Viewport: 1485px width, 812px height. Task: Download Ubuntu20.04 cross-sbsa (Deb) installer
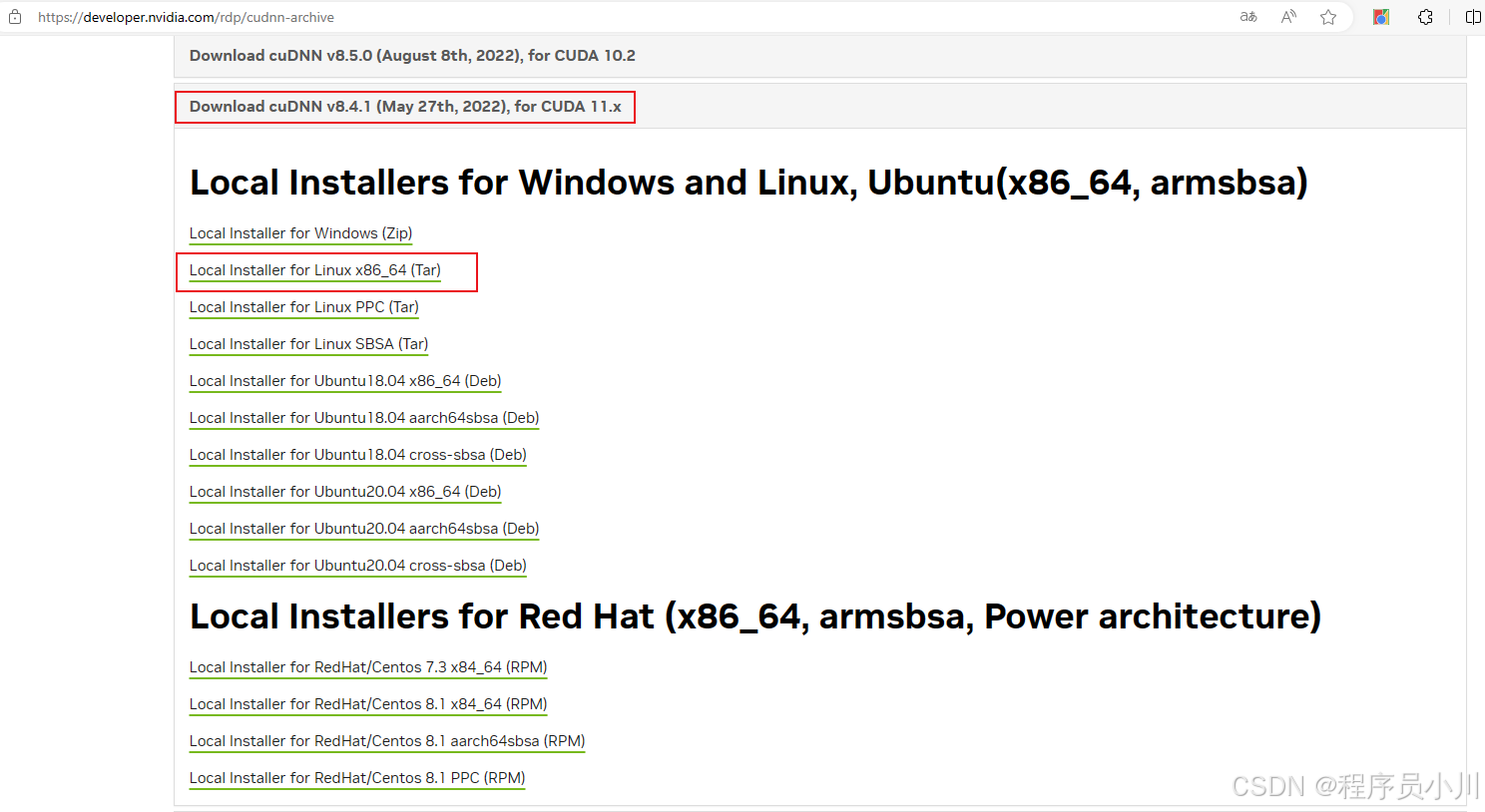[x=358, y=566]
